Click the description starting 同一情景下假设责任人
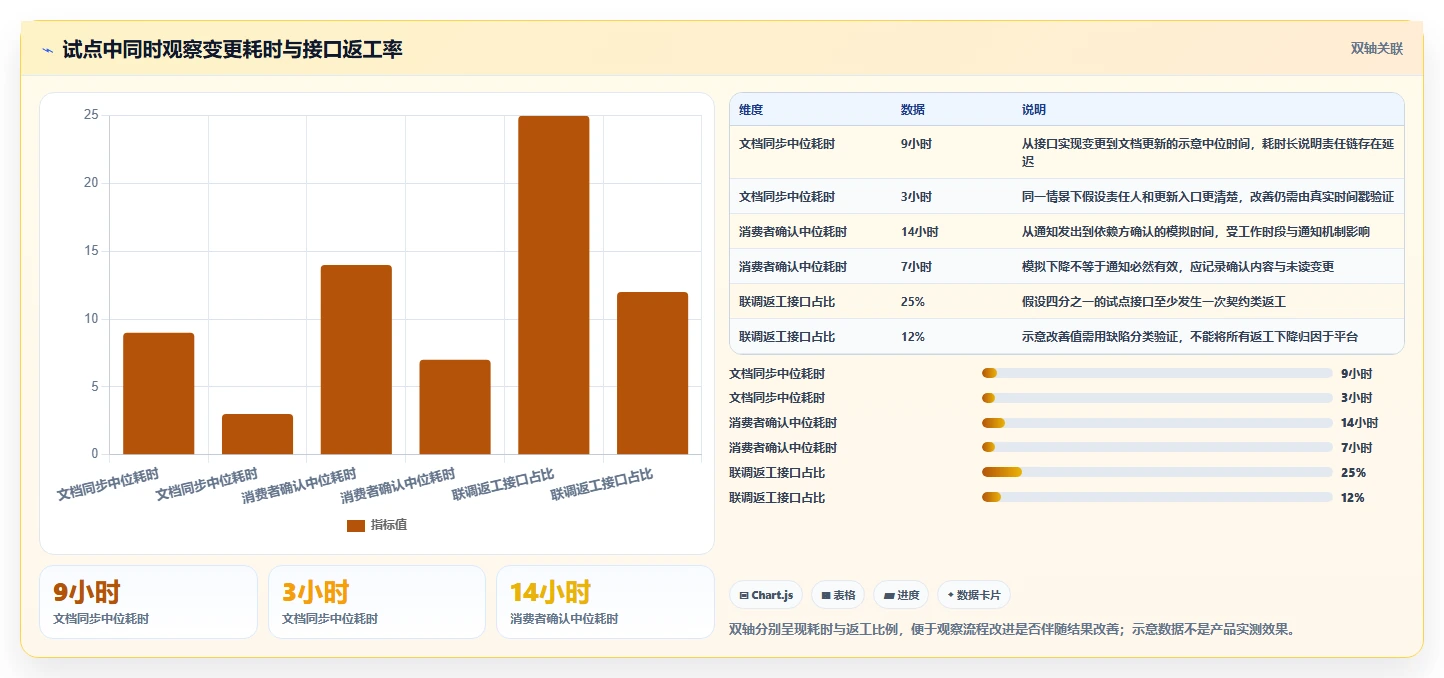Image resolution: width=1444 pixels, height=678 pixels. click(x=1208, y=197)
